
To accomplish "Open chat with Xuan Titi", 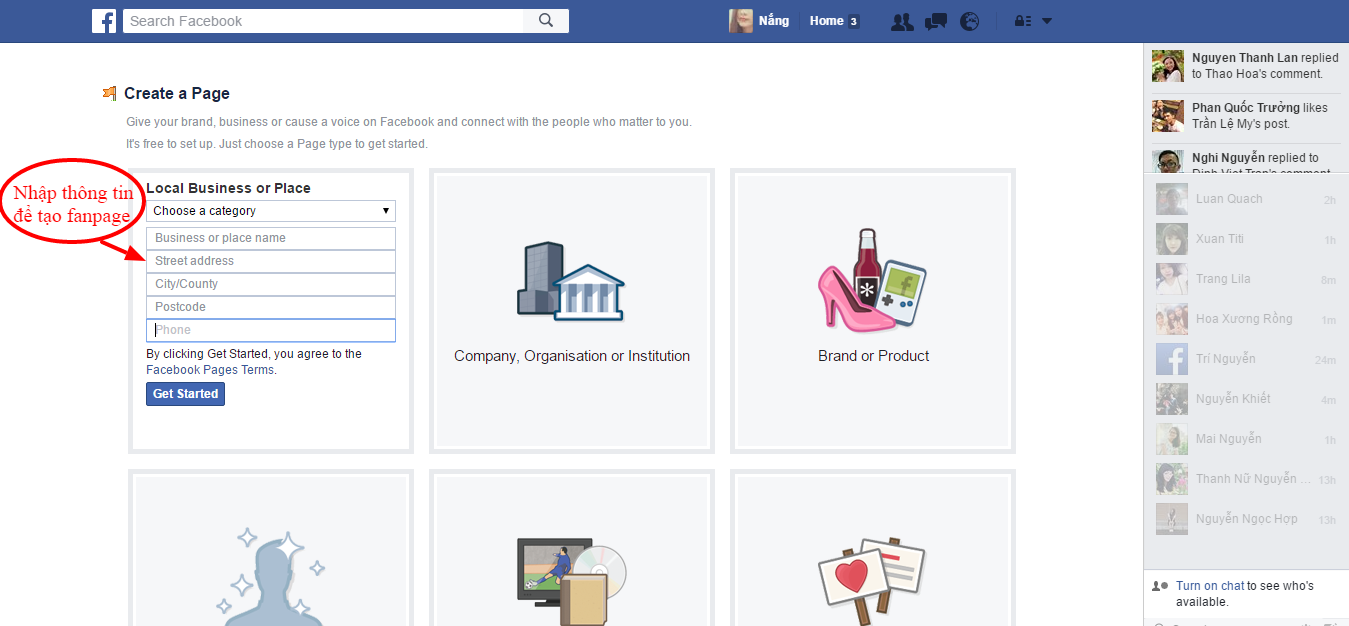I will 1246,239.
